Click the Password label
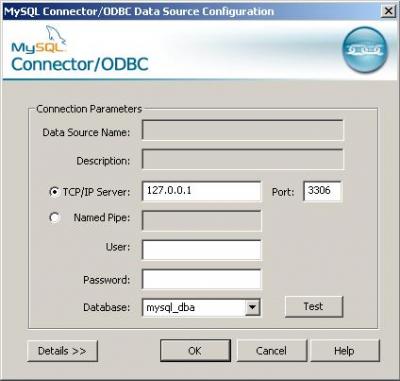The width and height of the screenshot is (400, 381). pyautogui.click(x=107, y=280)
